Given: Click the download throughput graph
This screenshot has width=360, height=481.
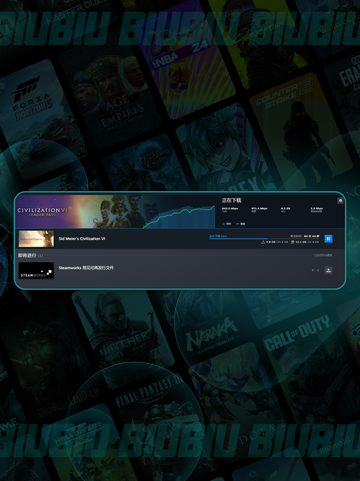Looking at the screenshot, I should [x=179, y=217].
